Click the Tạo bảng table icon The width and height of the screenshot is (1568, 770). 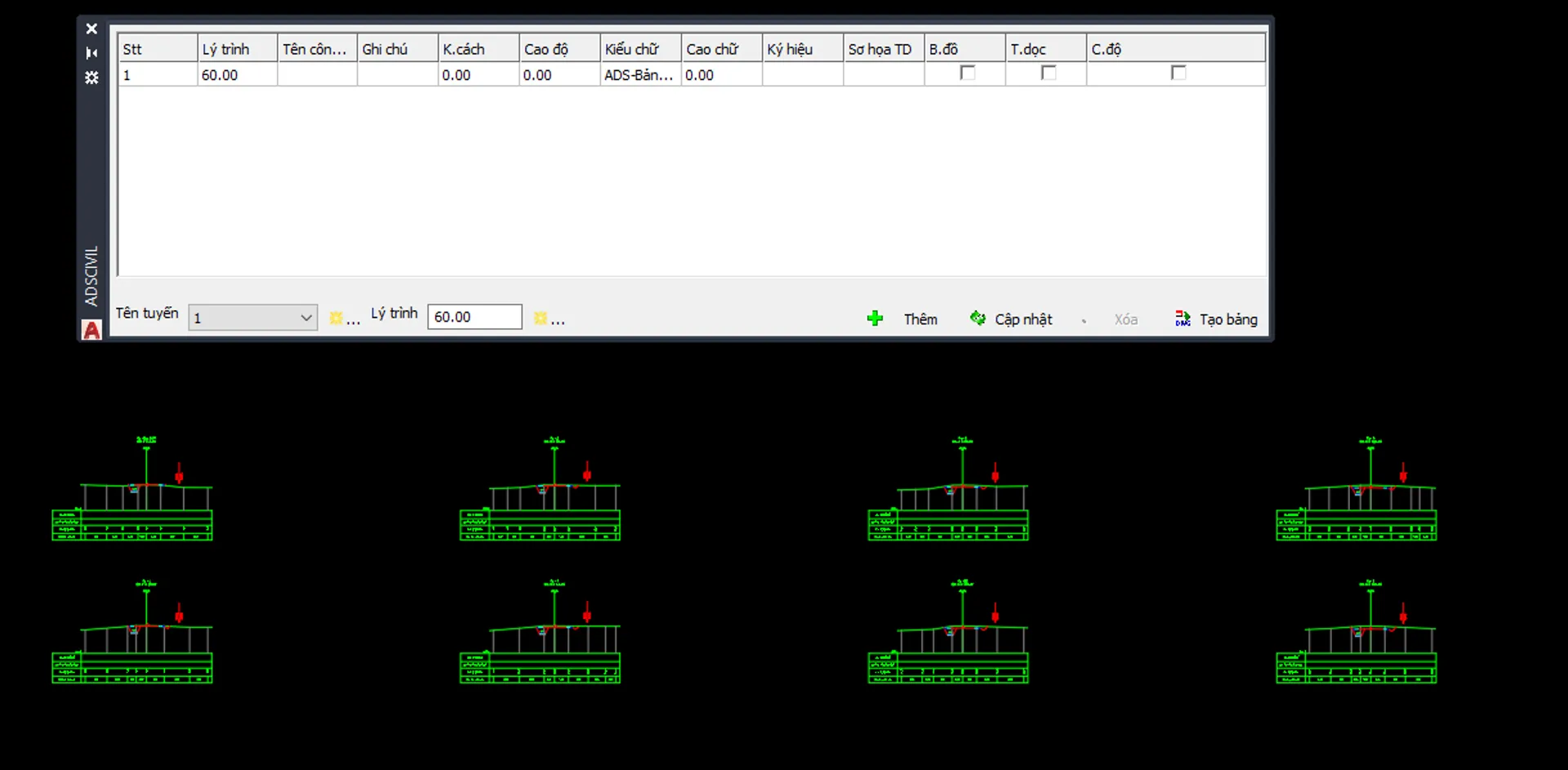point(1183,318)
